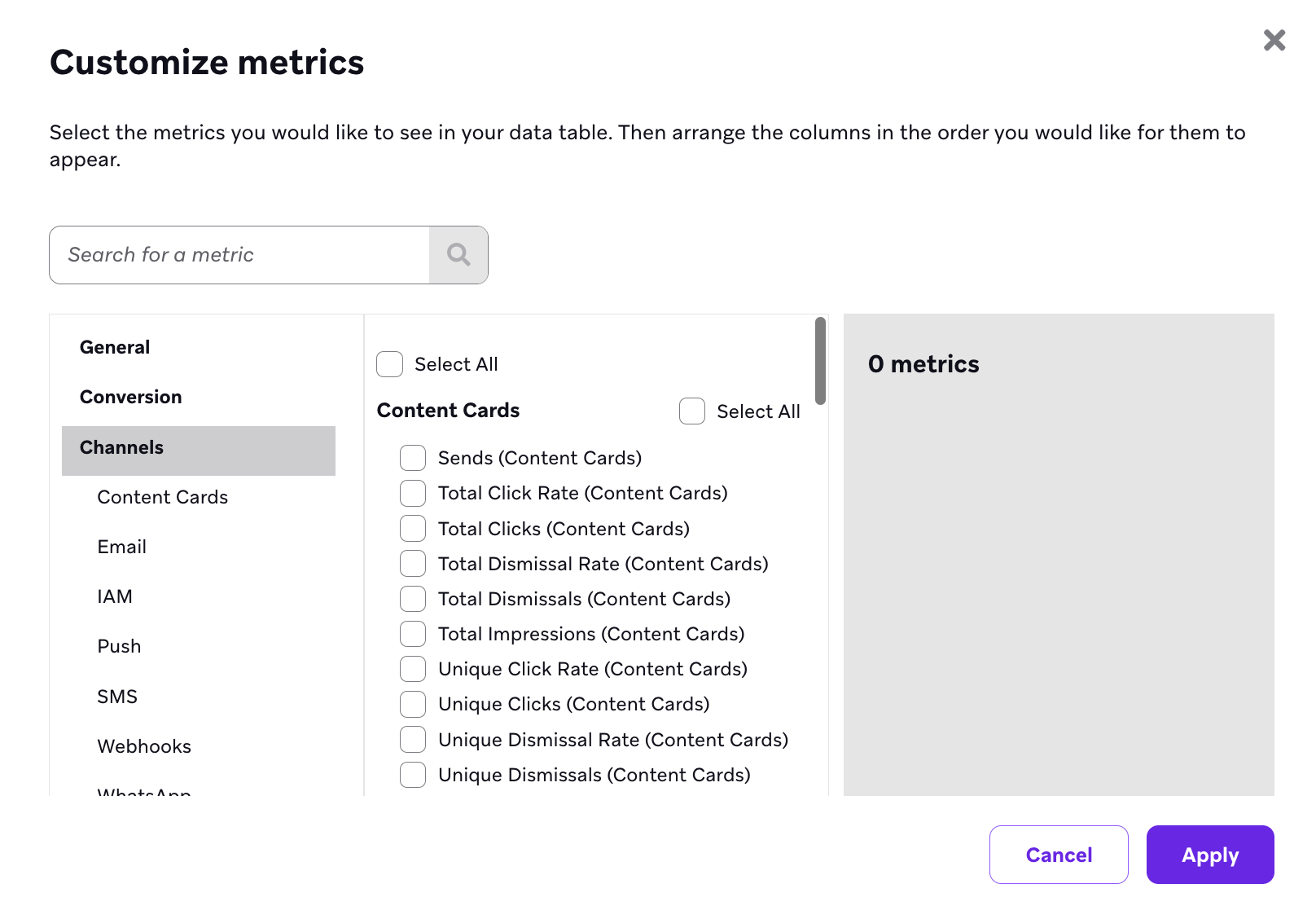The height and width of the screenshot is (919, 1316).
Task: Tick Total Dismissal Rate (Content Cards)
Action: (x=413, y=564)
